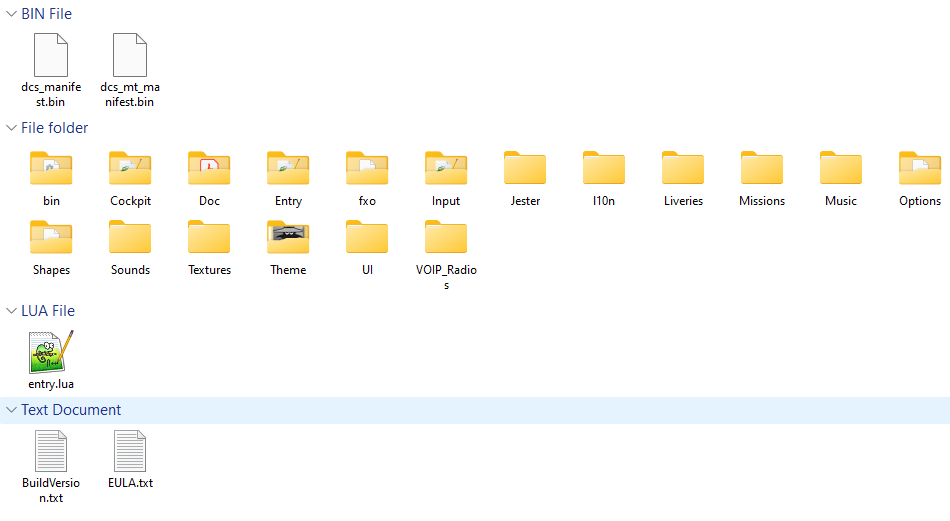Click the BIN File group header label
Screen dimensions: 950x521
point(47,14)
